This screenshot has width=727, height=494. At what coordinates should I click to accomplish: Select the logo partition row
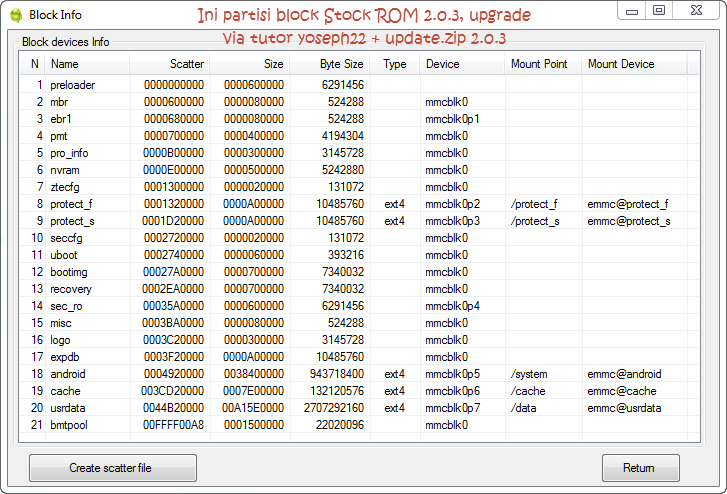360,340
